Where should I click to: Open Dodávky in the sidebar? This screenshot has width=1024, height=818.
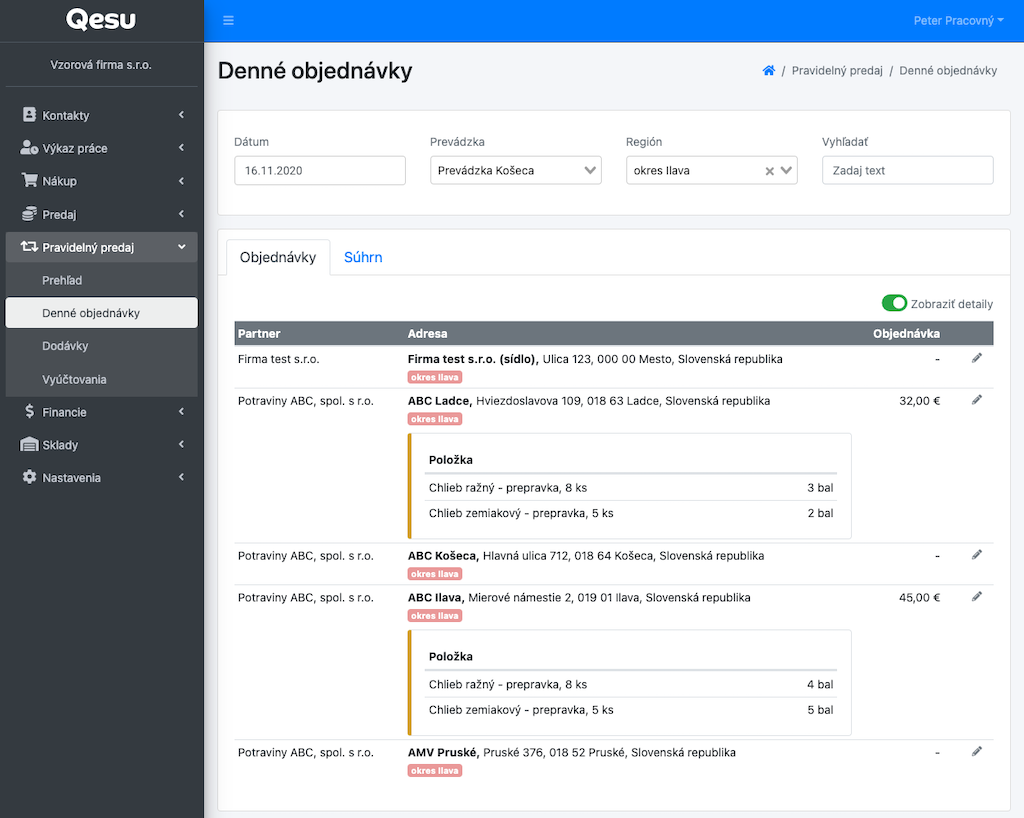click(65, 346)
